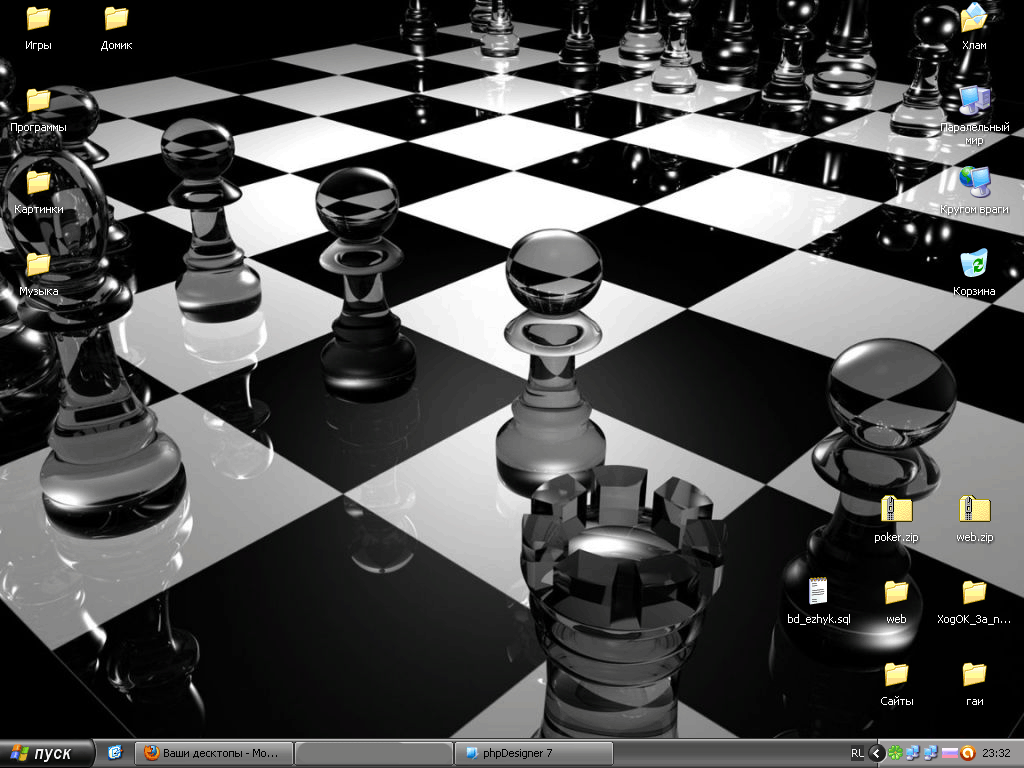
Task: Click the Паралельный мир network icon
Action: 974,100
